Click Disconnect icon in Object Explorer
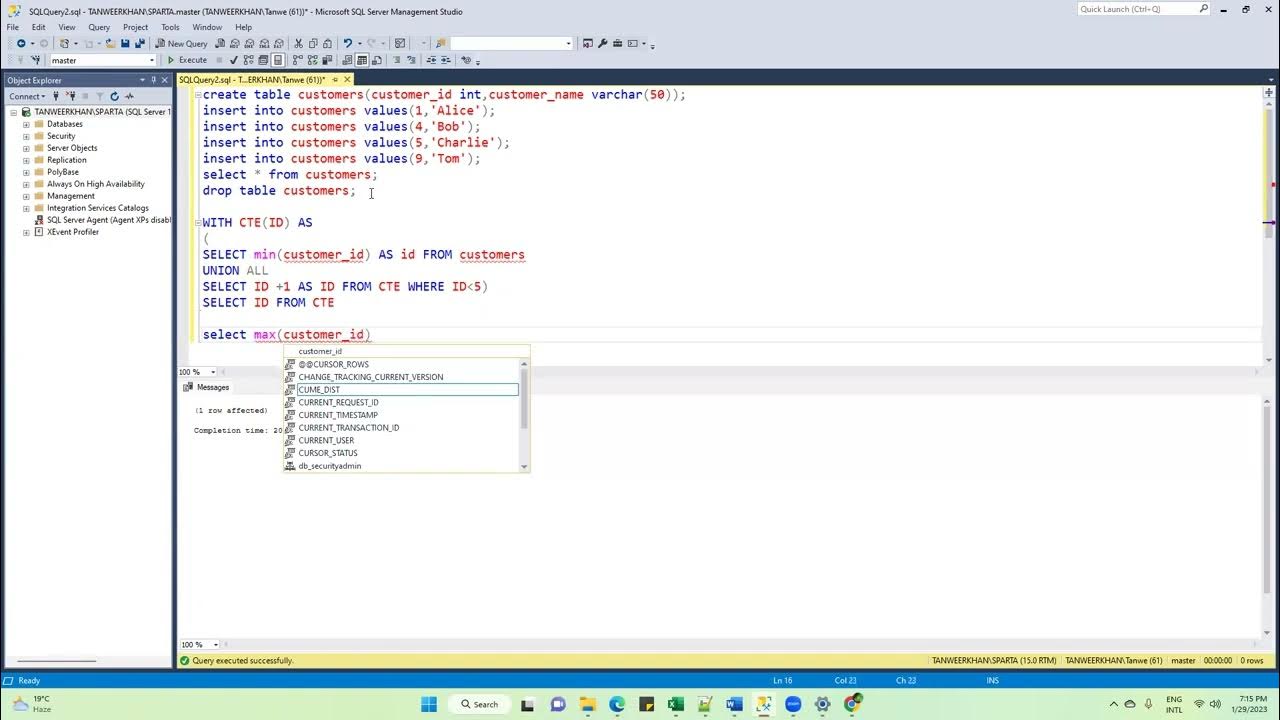This screenshot has height=720, width=1280. (70, 96)
